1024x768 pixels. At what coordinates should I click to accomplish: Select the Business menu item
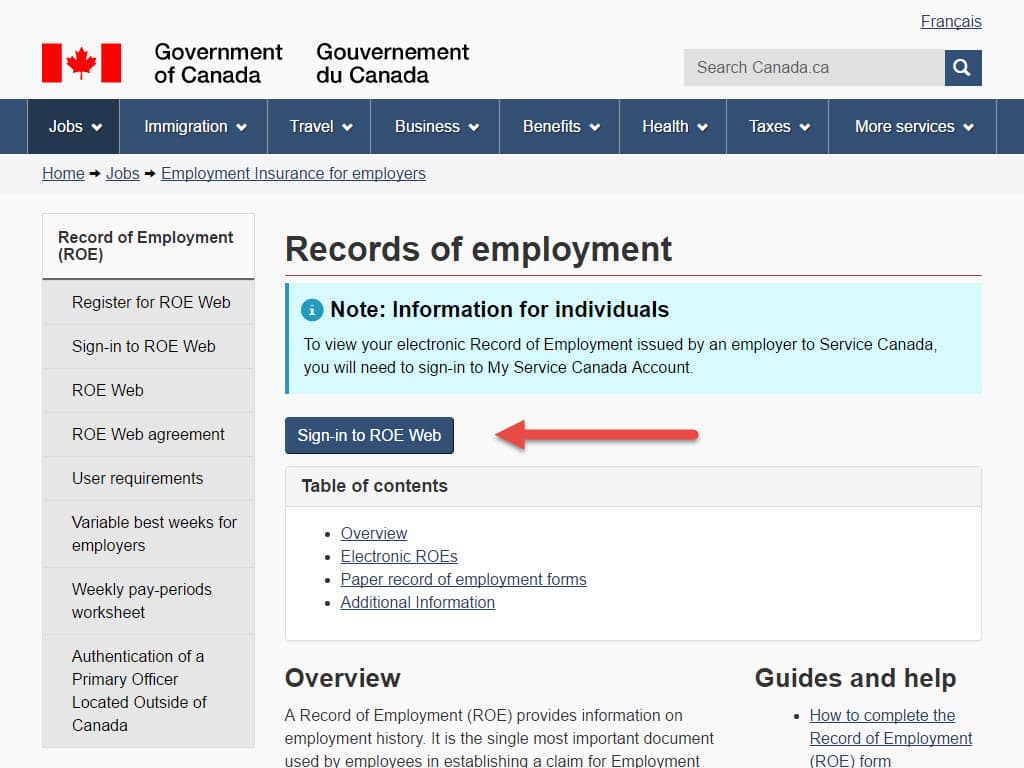(434, 126)
